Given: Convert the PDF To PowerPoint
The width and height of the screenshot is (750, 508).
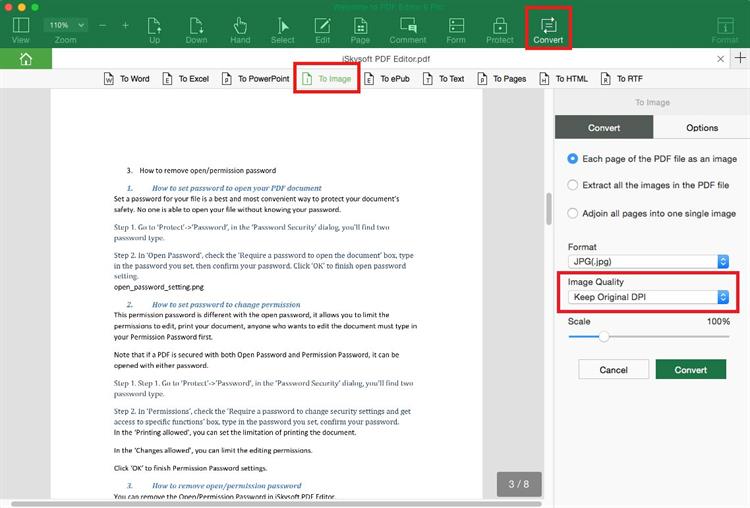Looking at the screenshot, I should coord(255,78).
